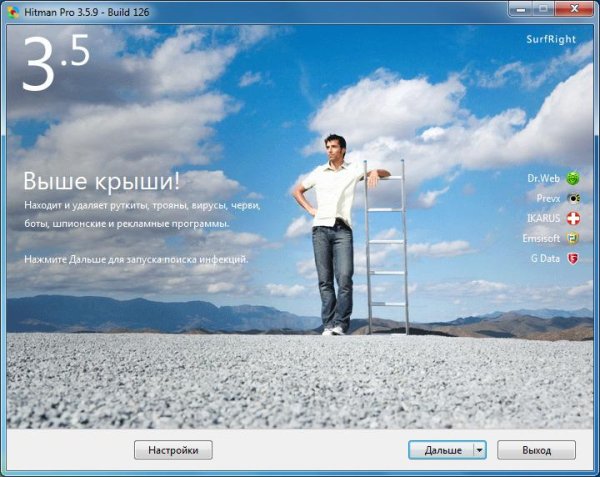Click the G Data text label

[x=545, y=259]
